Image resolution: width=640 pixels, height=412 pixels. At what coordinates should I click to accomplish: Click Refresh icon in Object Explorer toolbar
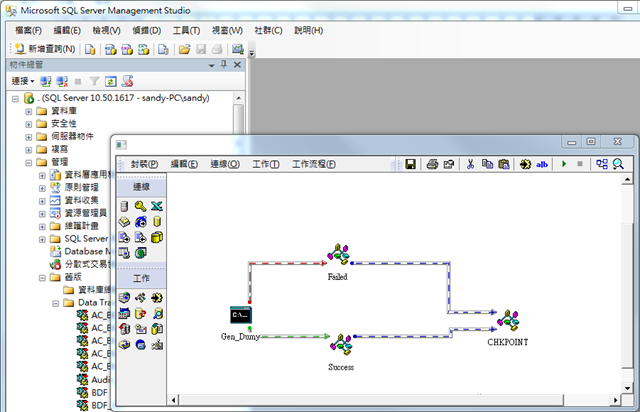(x=111, y=81)
